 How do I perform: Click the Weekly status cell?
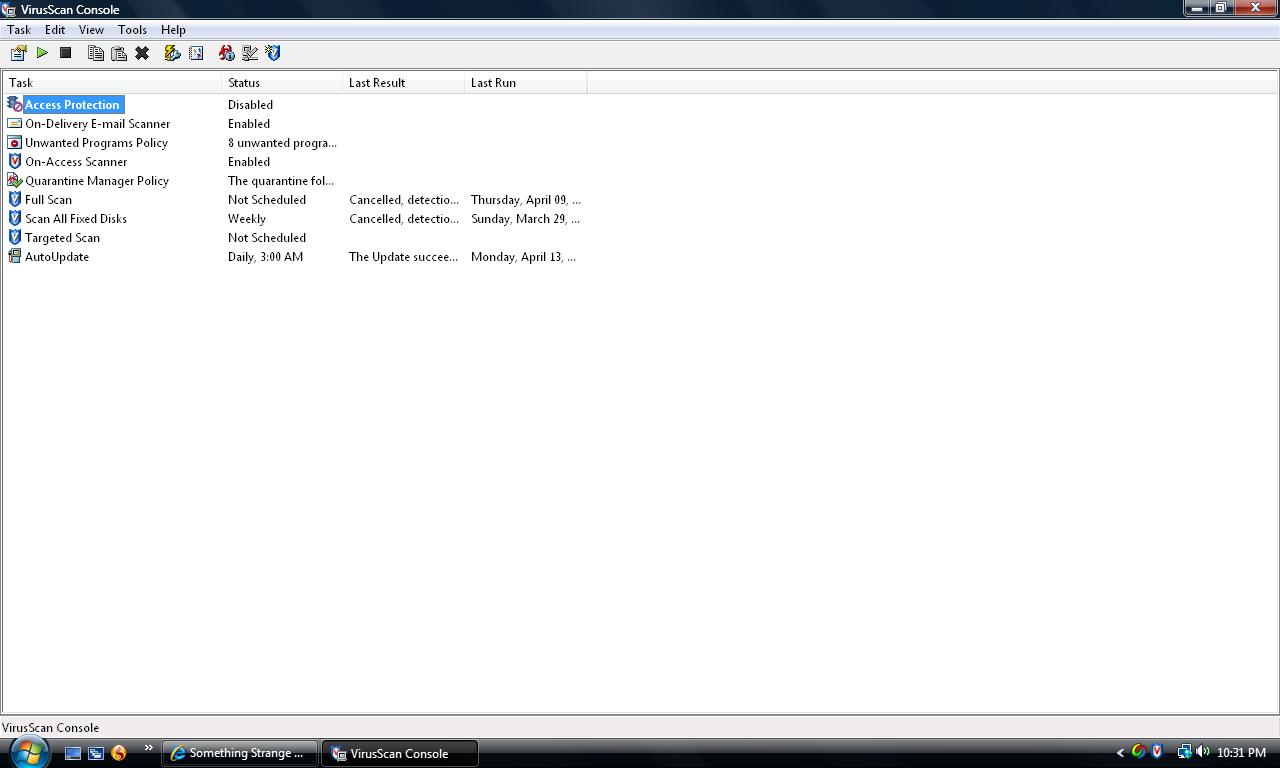[x=247, y=218]
